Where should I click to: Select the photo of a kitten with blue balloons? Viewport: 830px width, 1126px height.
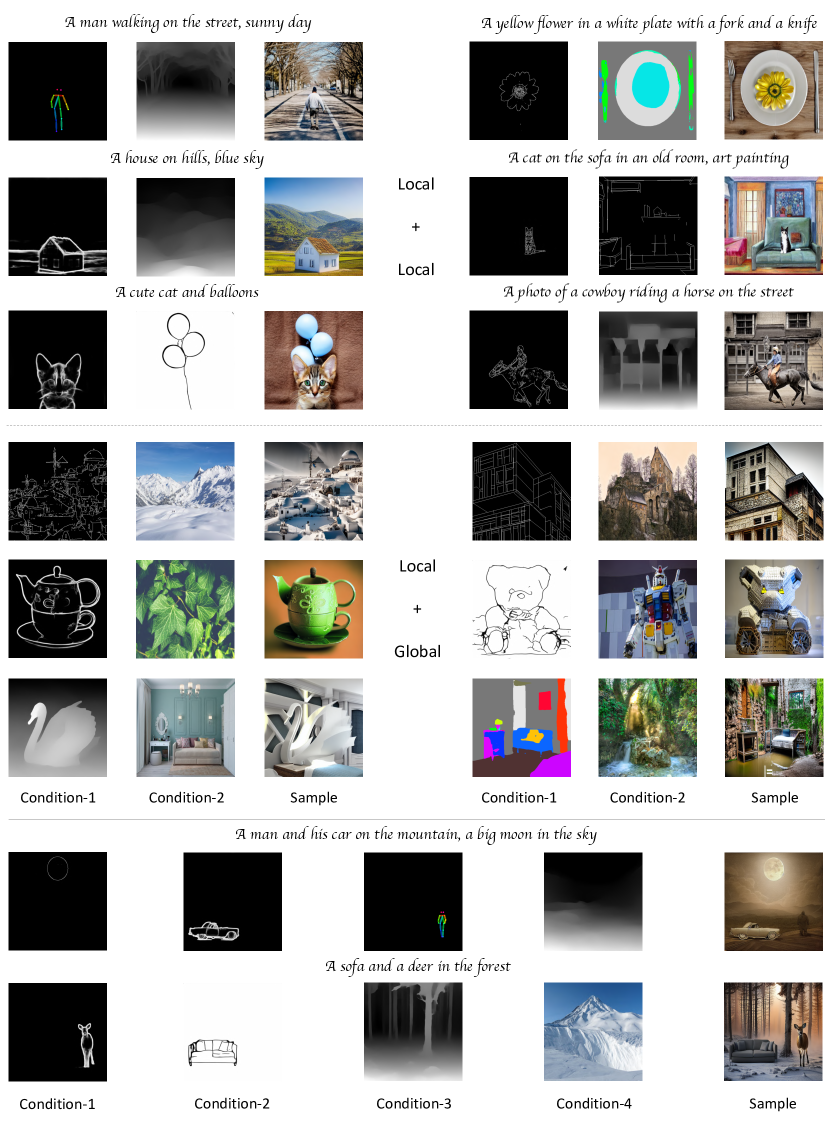[313, 360]
